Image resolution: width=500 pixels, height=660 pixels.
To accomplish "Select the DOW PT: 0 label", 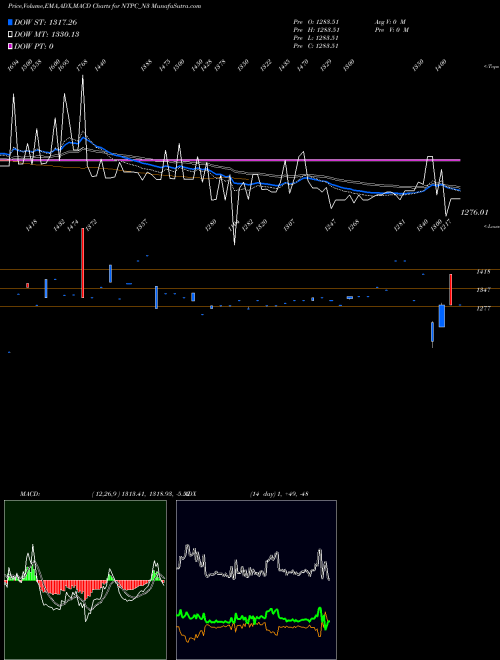I will (33, 46).
